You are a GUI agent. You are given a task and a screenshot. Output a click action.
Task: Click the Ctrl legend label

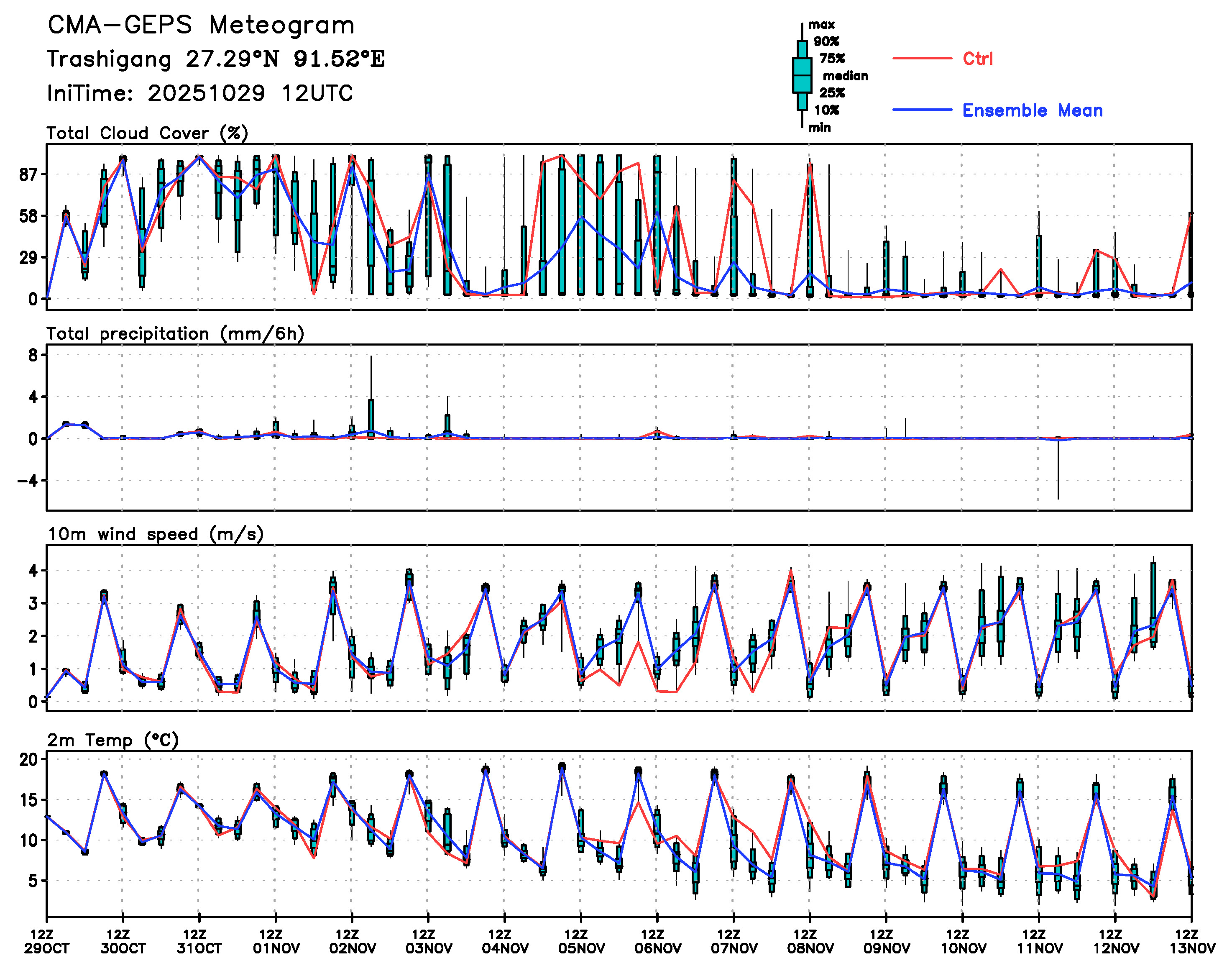977,59
